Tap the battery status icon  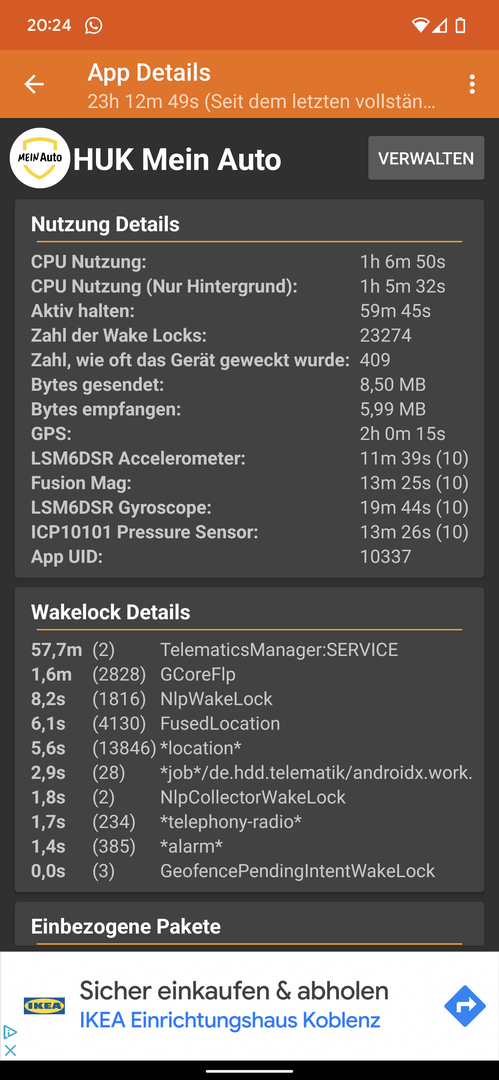click(460, 25)
